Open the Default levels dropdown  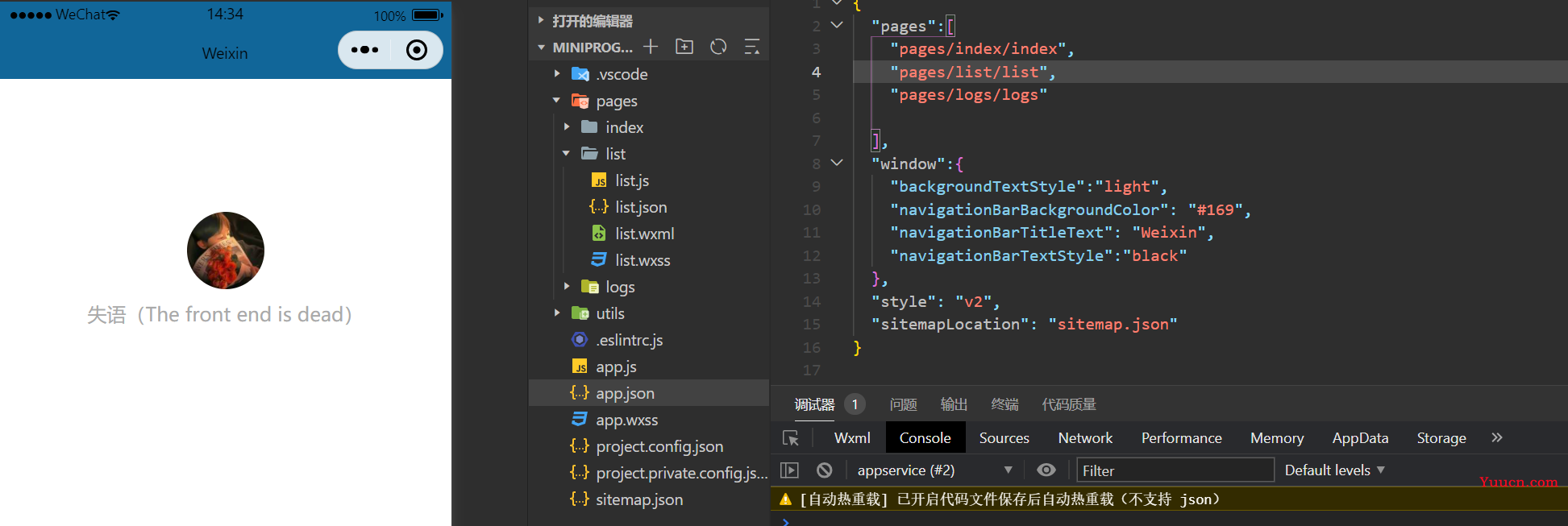pos(1334,470)
